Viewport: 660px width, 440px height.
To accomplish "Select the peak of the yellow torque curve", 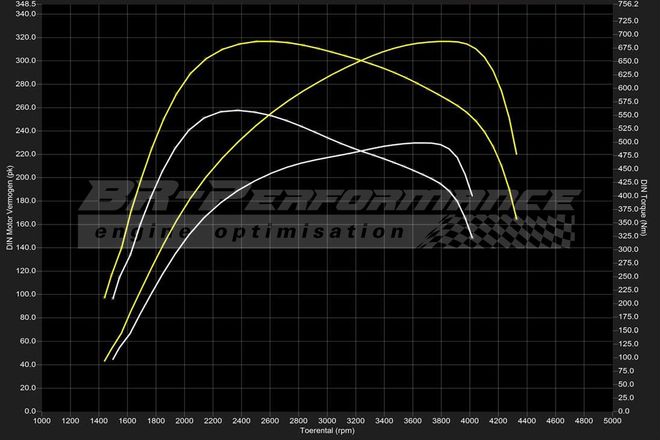I will click(265, 41).
